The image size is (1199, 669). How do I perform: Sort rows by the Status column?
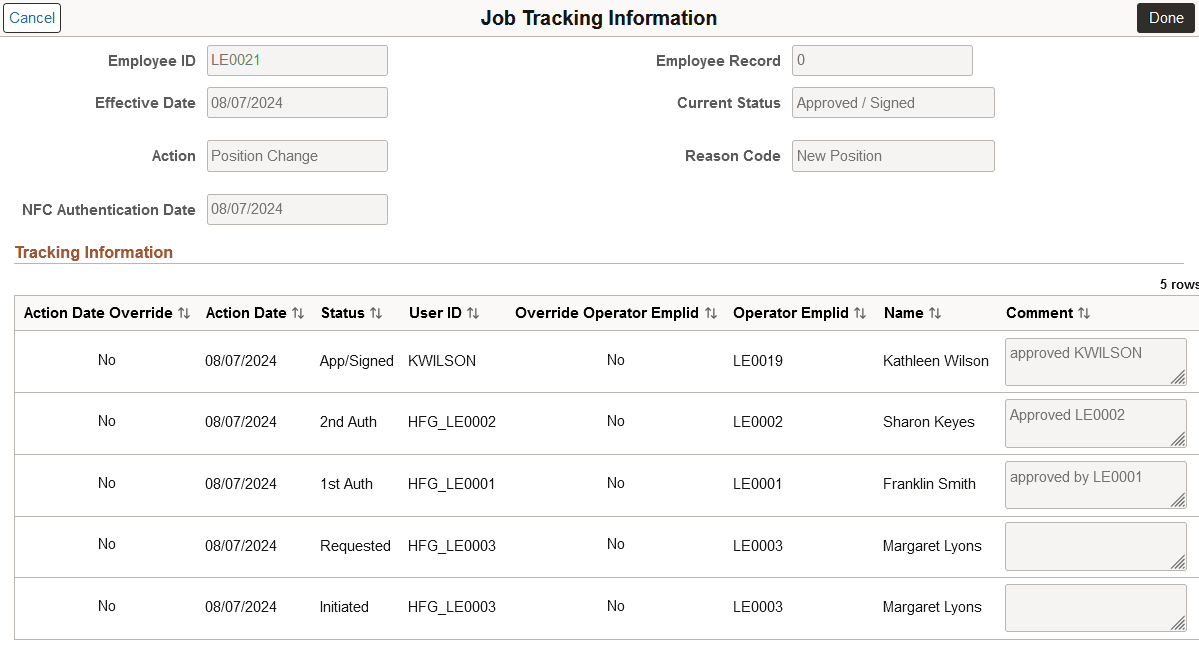click(x=374, y=312)
